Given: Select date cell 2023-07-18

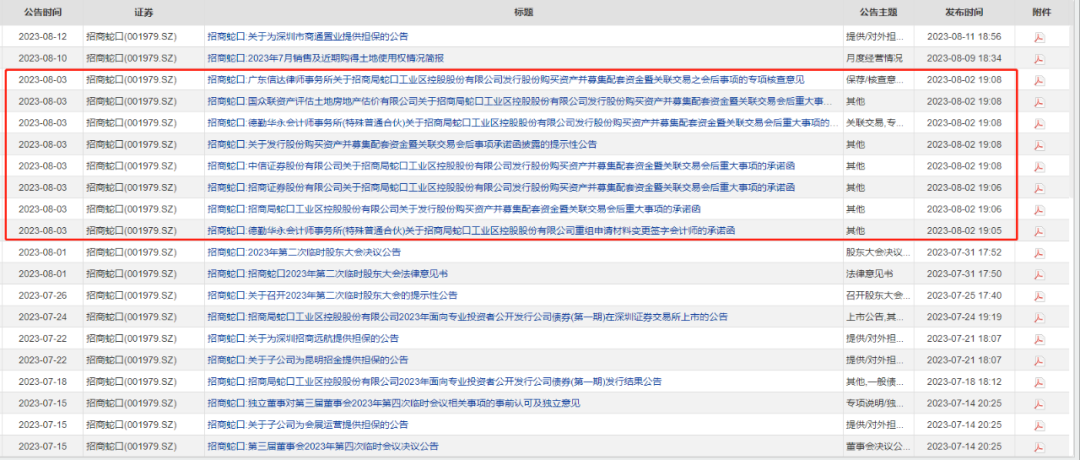Looking at the screenshot, I should tap(43, 381).
